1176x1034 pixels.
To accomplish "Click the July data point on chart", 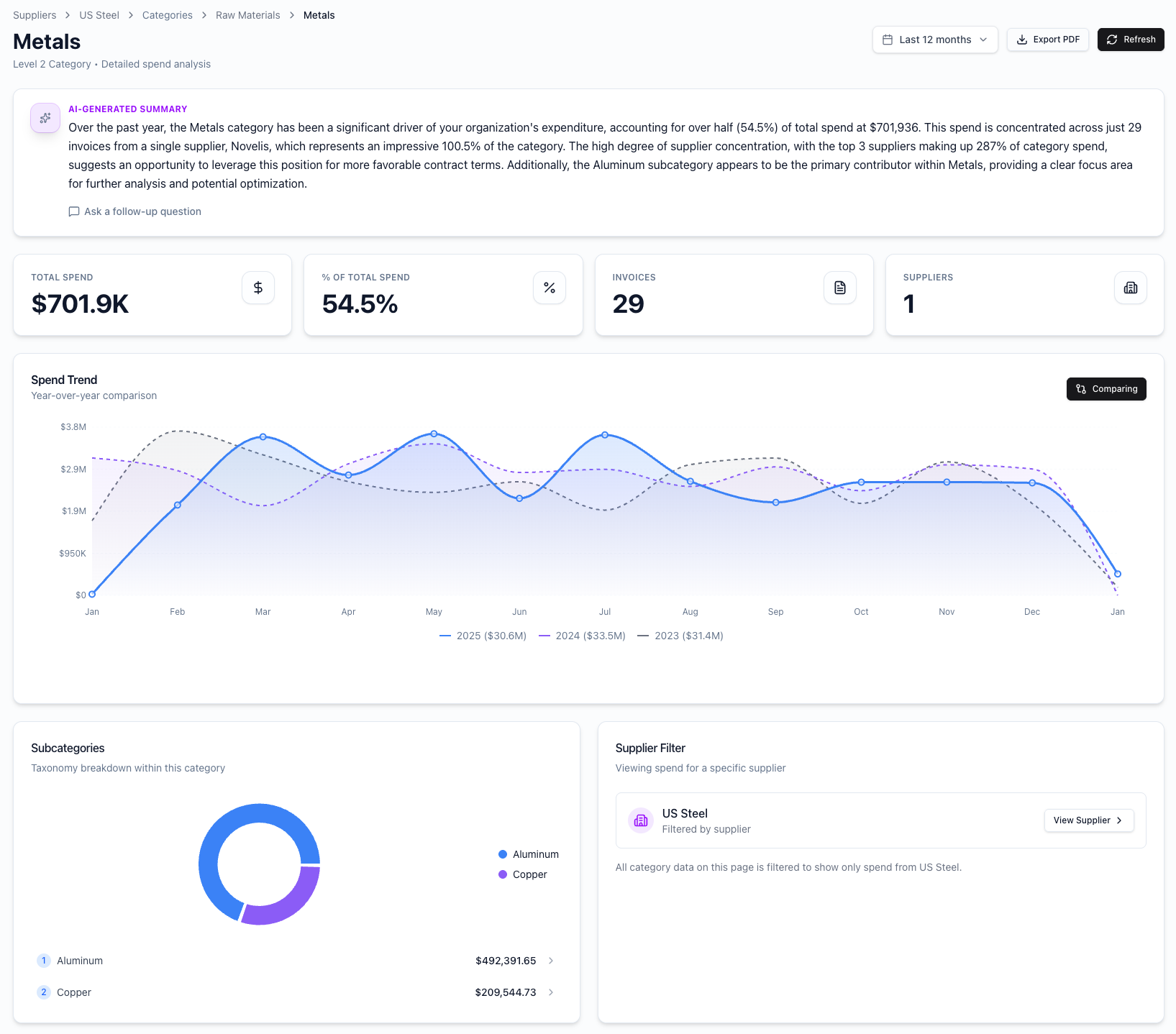I will 605,435.
